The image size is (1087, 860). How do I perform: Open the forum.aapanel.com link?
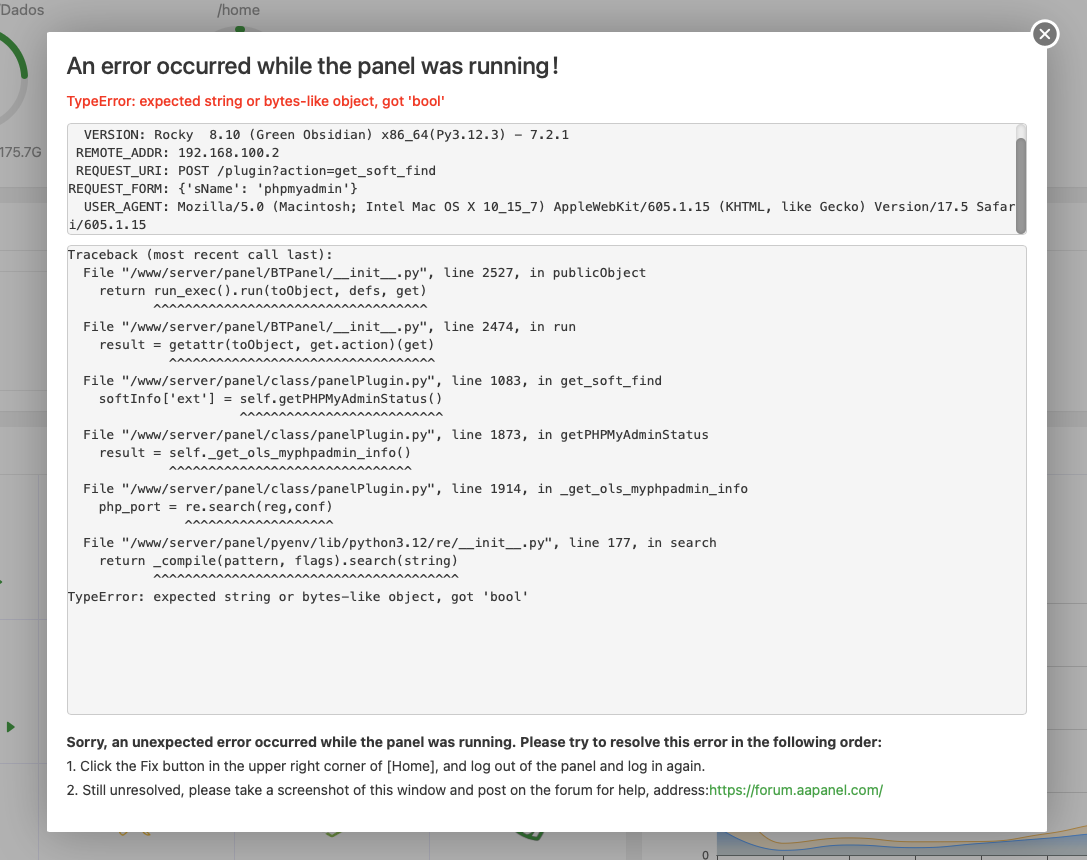coord(796,790)
